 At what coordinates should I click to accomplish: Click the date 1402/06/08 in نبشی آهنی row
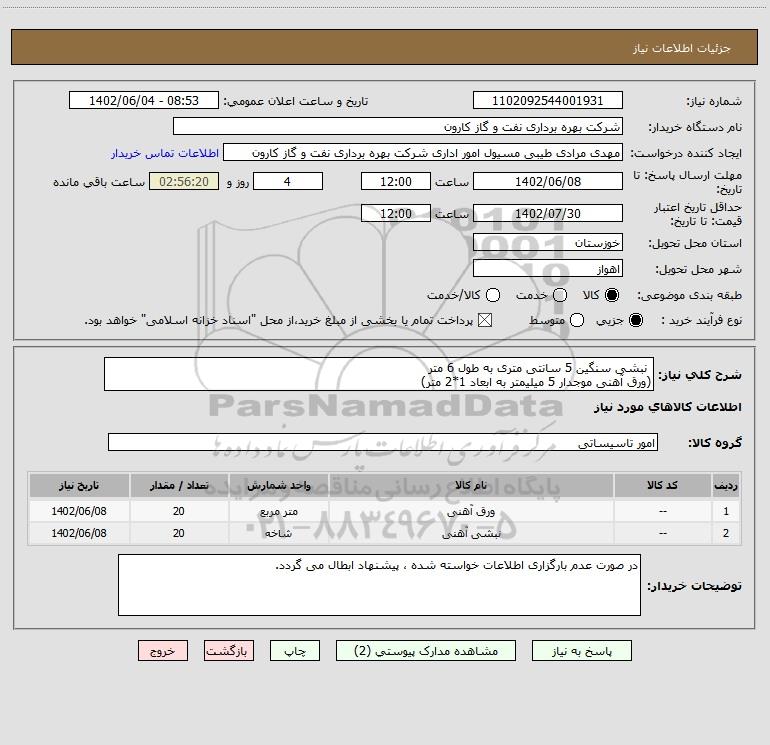click(x=79, y=533)
